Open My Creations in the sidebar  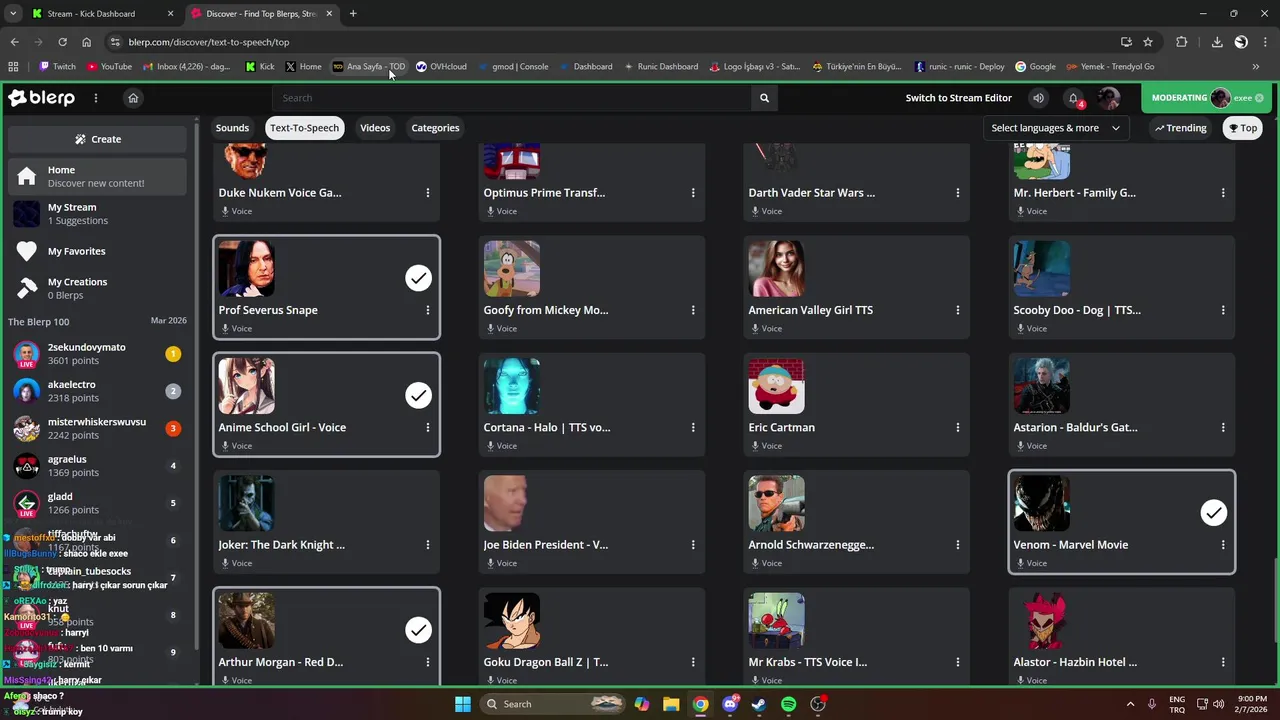[x=97, y=288]
